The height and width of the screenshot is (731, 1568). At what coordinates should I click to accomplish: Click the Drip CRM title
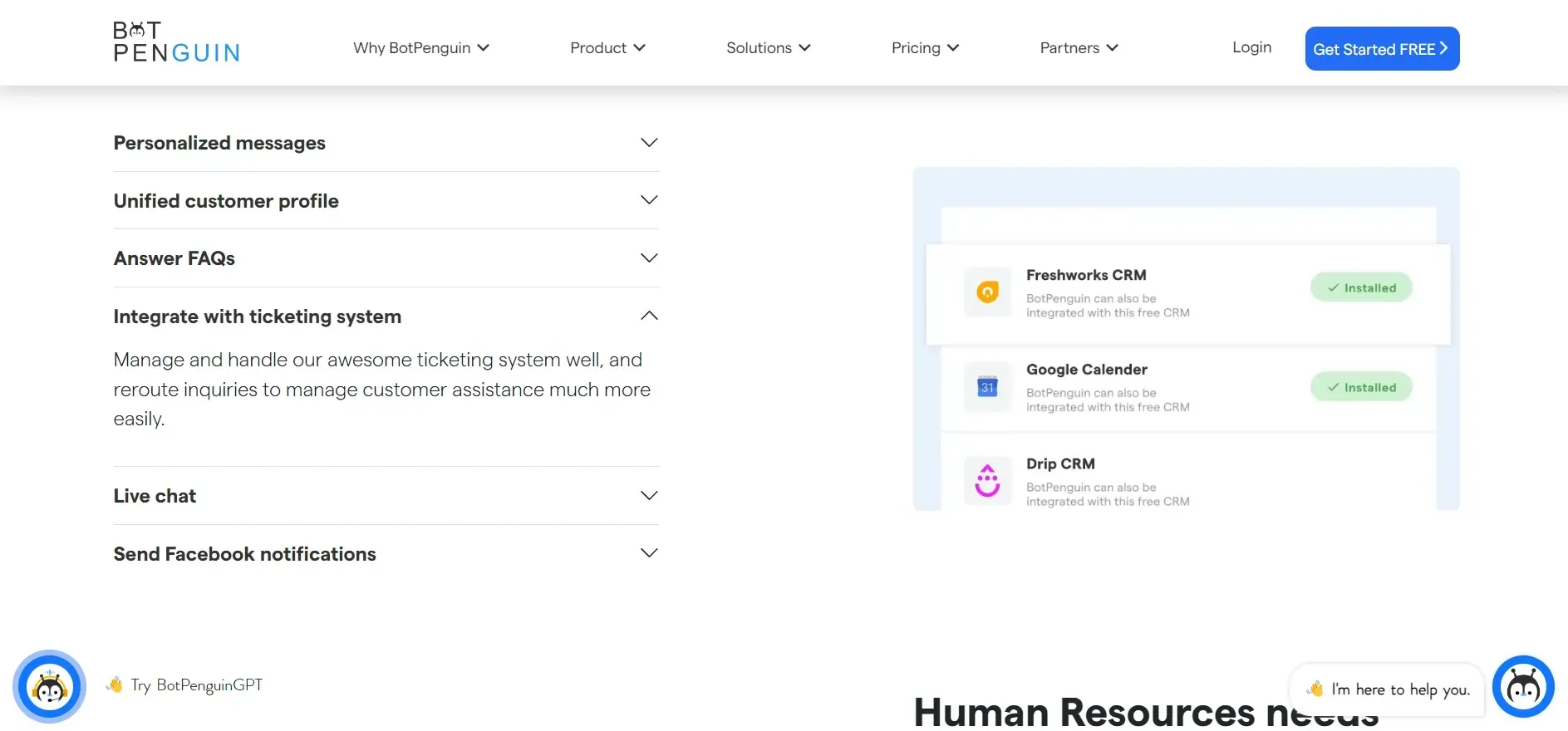click(1060, 464)
